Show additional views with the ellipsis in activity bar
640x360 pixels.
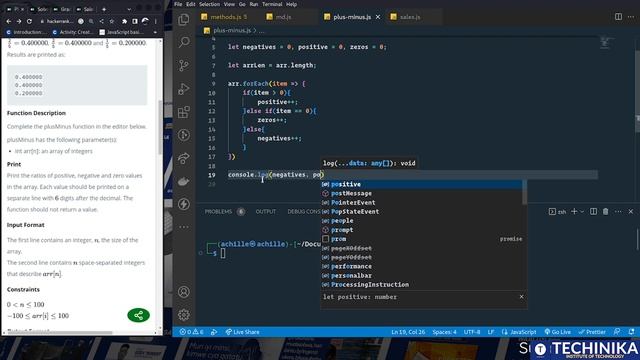click(x=184, y=227)
